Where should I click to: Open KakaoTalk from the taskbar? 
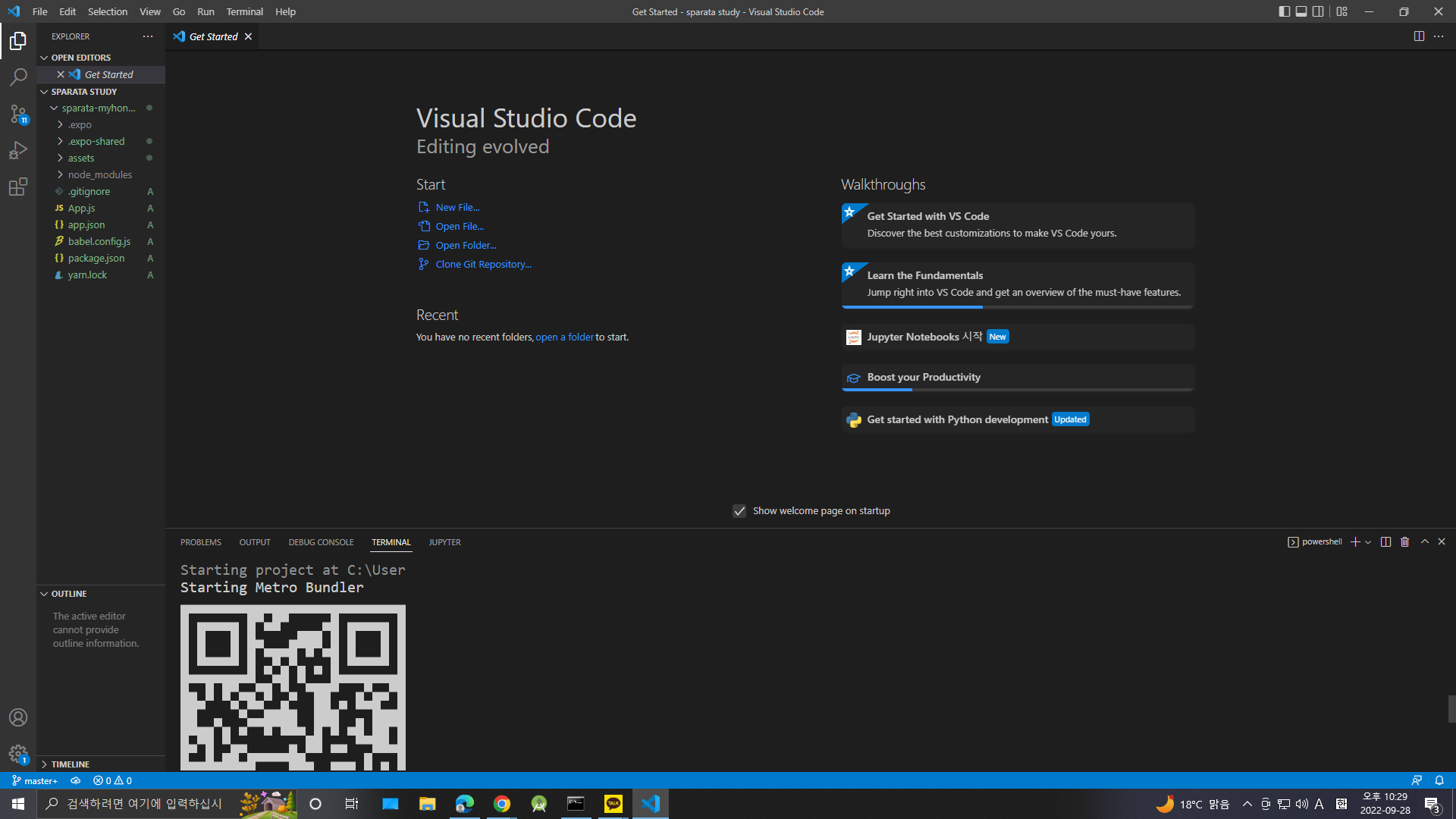pyautogui.click(x=613, y=804)
